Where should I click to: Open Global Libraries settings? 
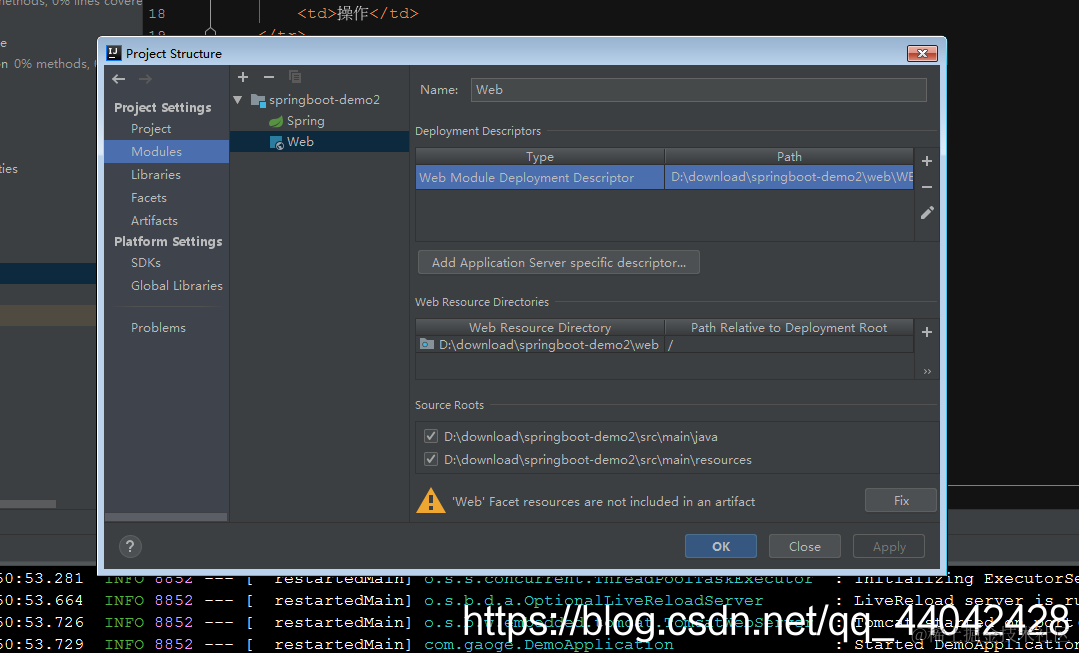point(177,286)
